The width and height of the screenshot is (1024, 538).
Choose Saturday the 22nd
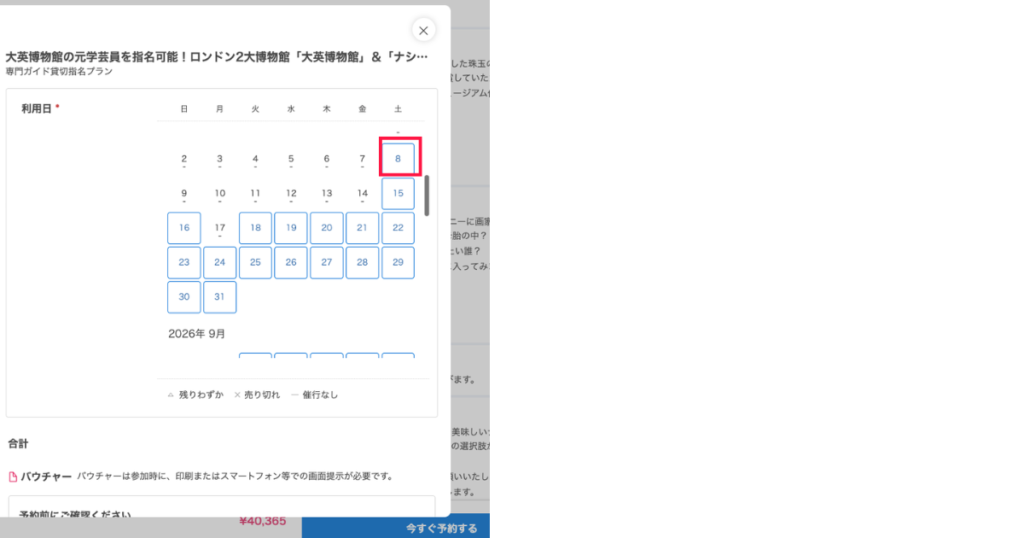click(398, 228)
